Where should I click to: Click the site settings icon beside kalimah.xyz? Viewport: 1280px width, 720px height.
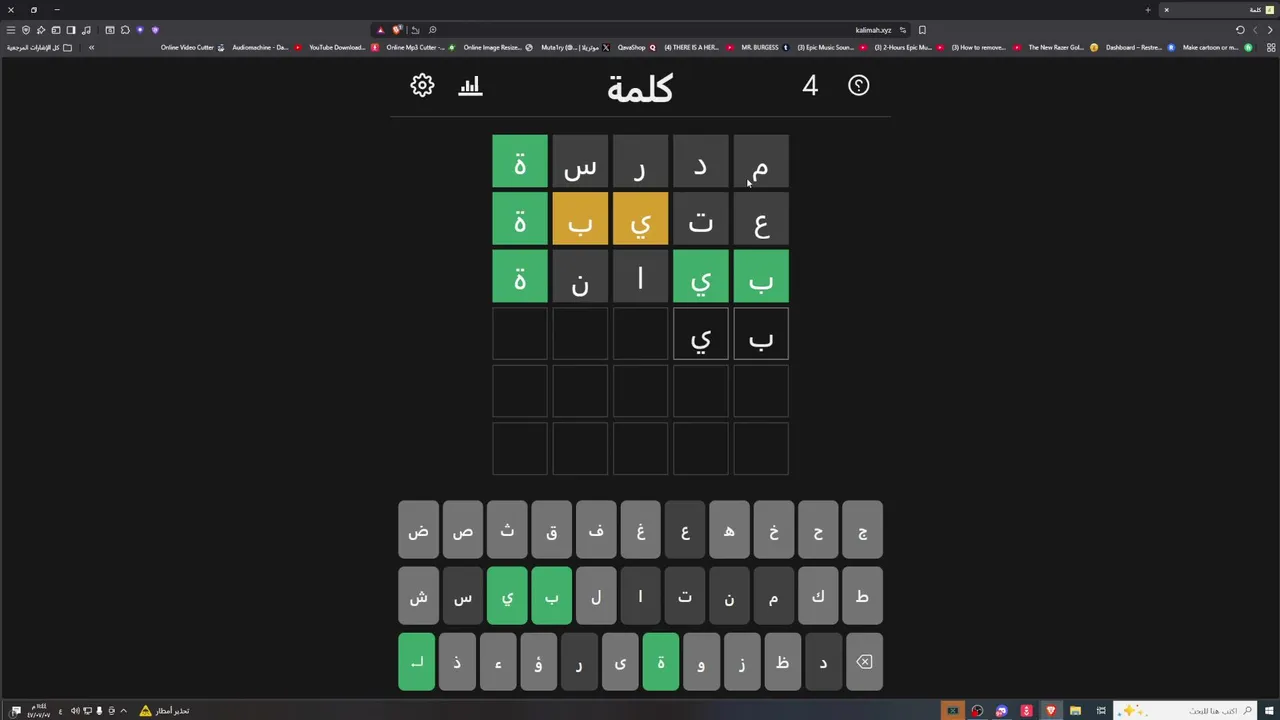tap(903, 30)
